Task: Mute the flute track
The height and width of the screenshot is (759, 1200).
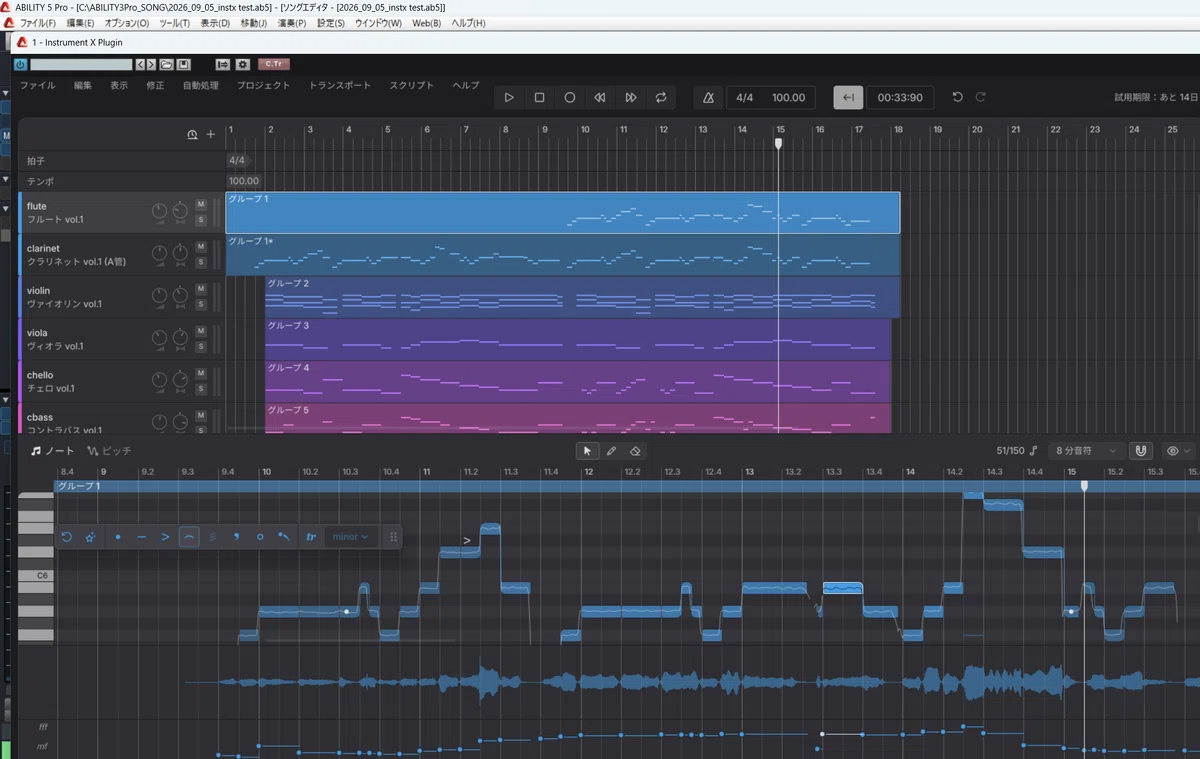Action: click(201, 204)
